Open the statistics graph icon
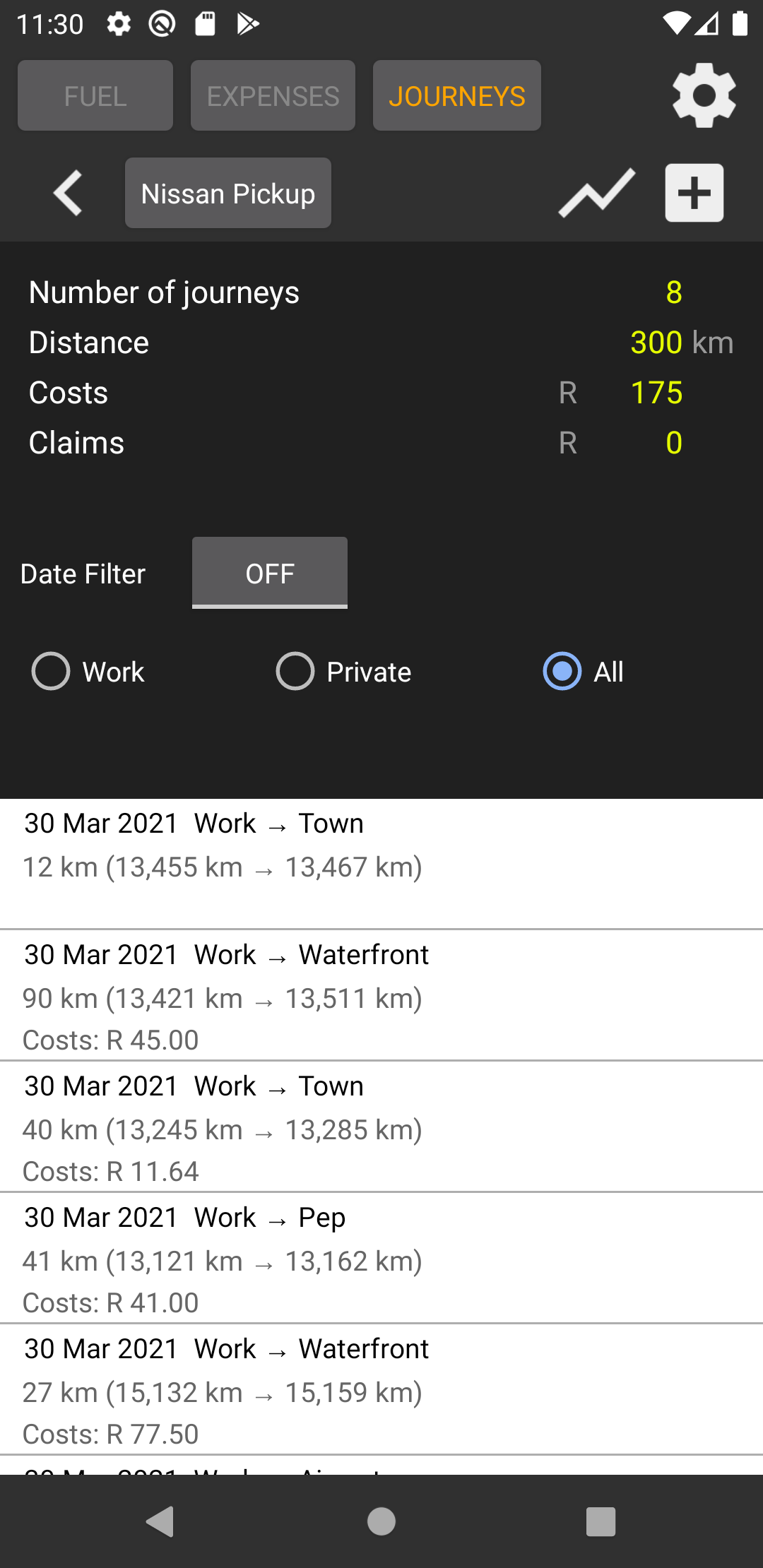This screenshot has width=763, height=1568. click(x=597, y=193)
